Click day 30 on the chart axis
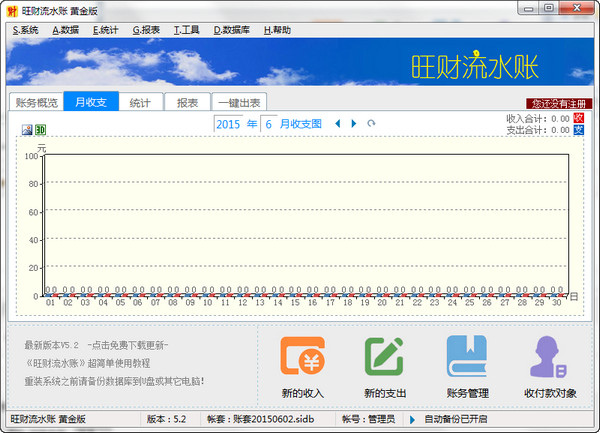The image size is (600, 433). pos(557,303)
